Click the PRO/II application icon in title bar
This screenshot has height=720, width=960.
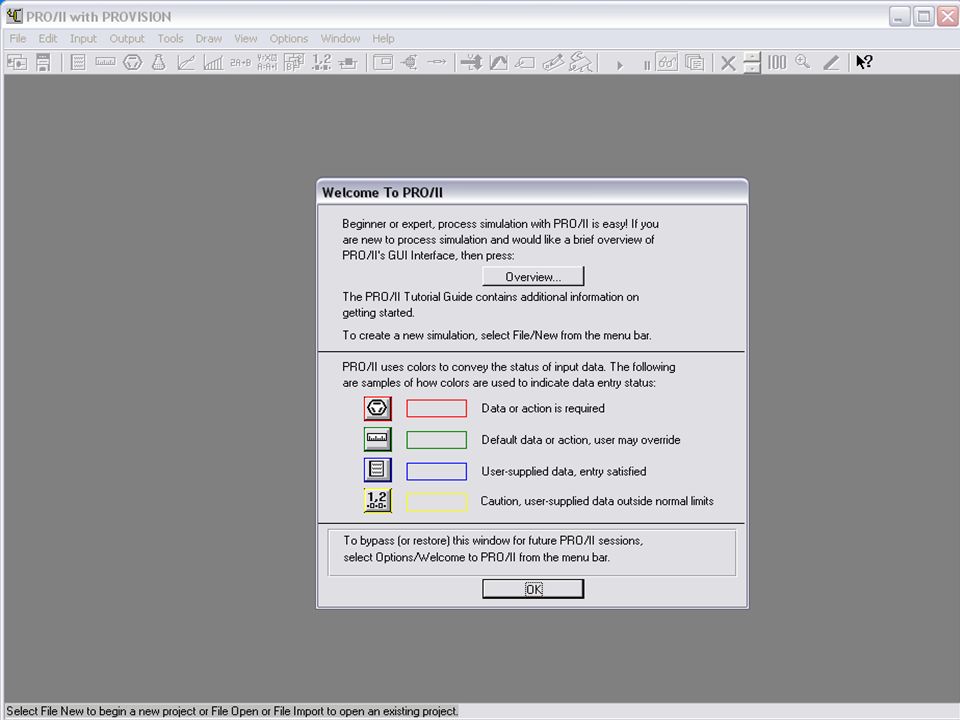(14, 16)
